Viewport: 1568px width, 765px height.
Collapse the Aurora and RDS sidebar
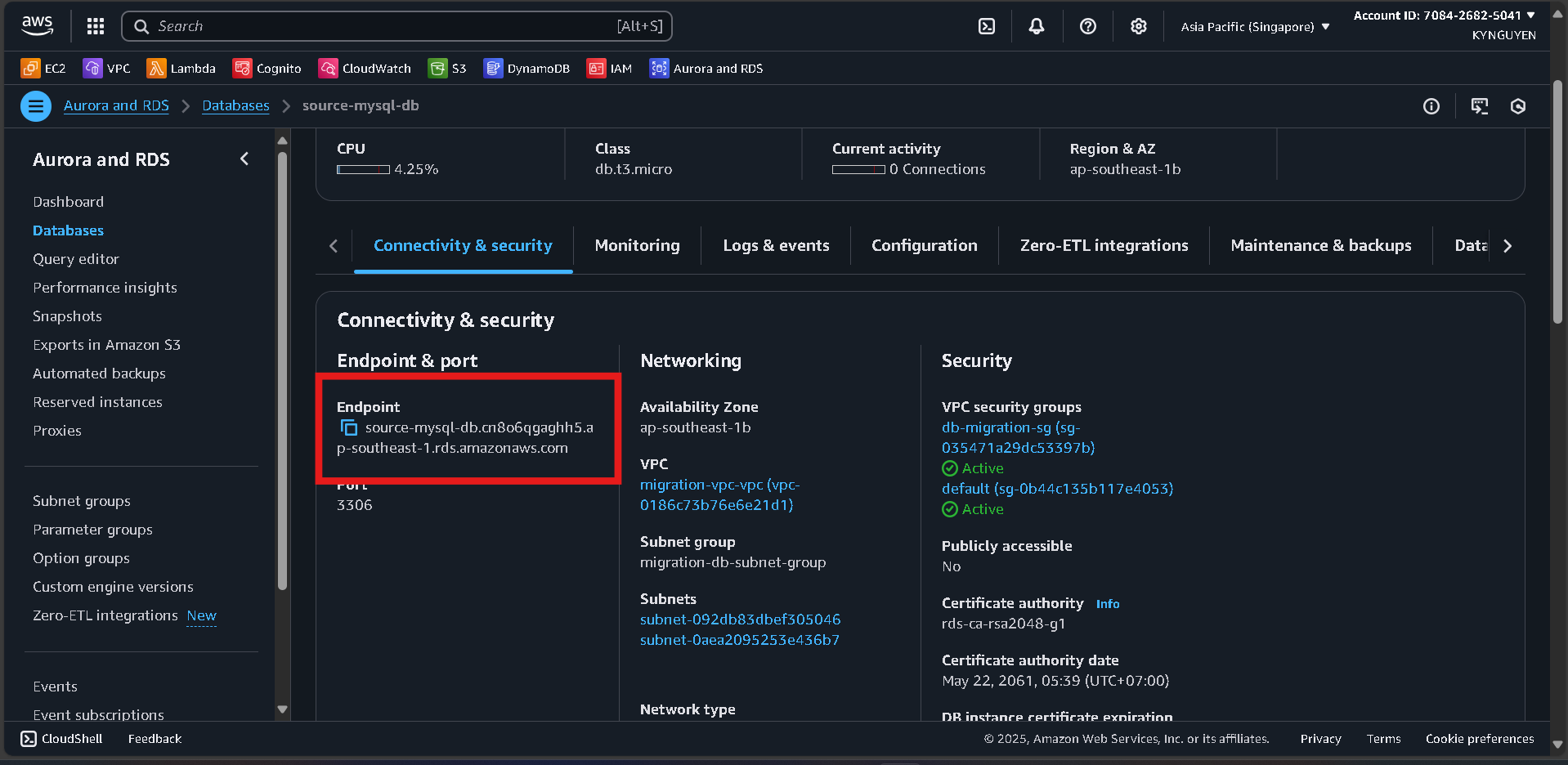pos(244,159)
